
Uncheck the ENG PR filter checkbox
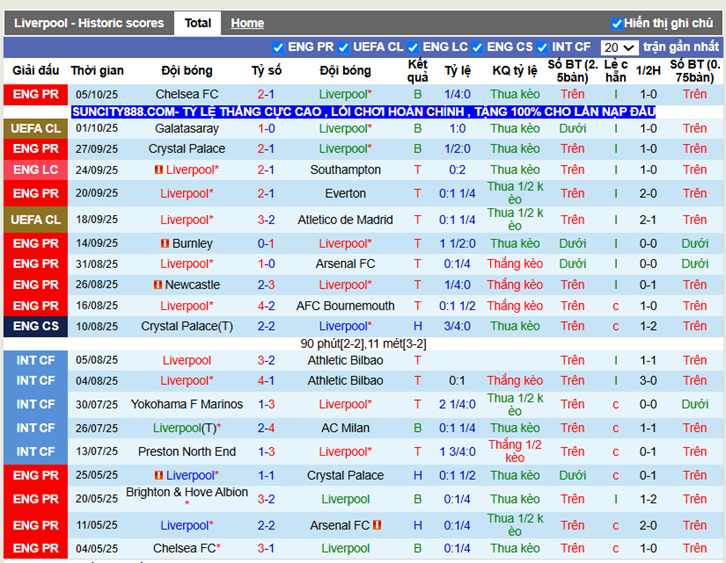click(278, 47)
